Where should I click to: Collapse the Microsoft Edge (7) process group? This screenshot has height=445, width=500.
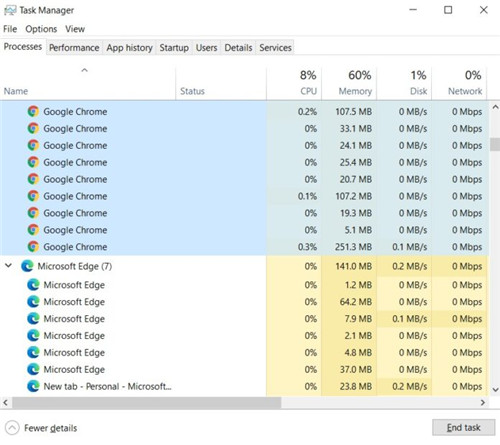tap(9, 266)
